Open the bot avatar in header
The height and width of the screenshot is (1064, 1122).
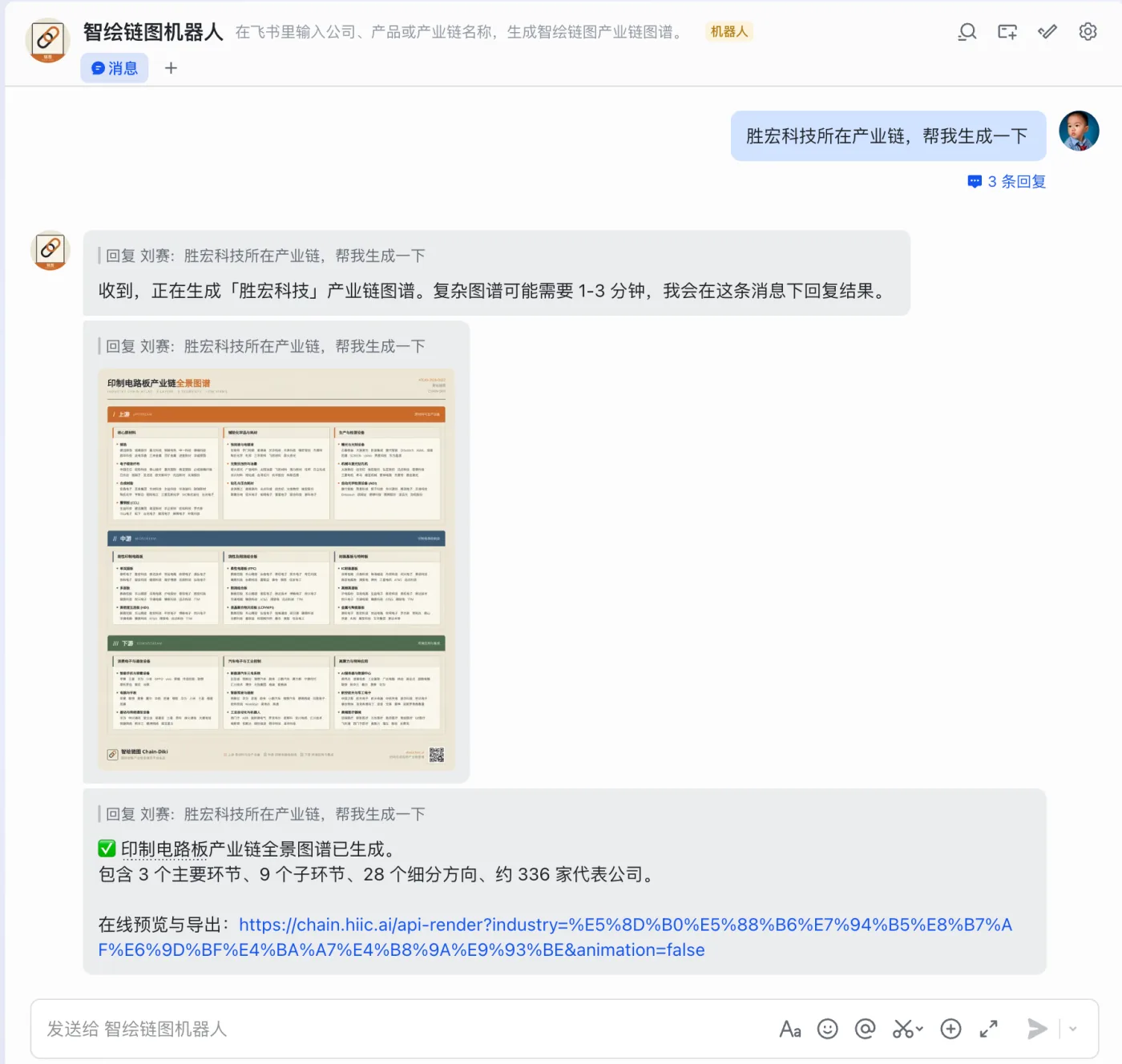tap(47, 40)
